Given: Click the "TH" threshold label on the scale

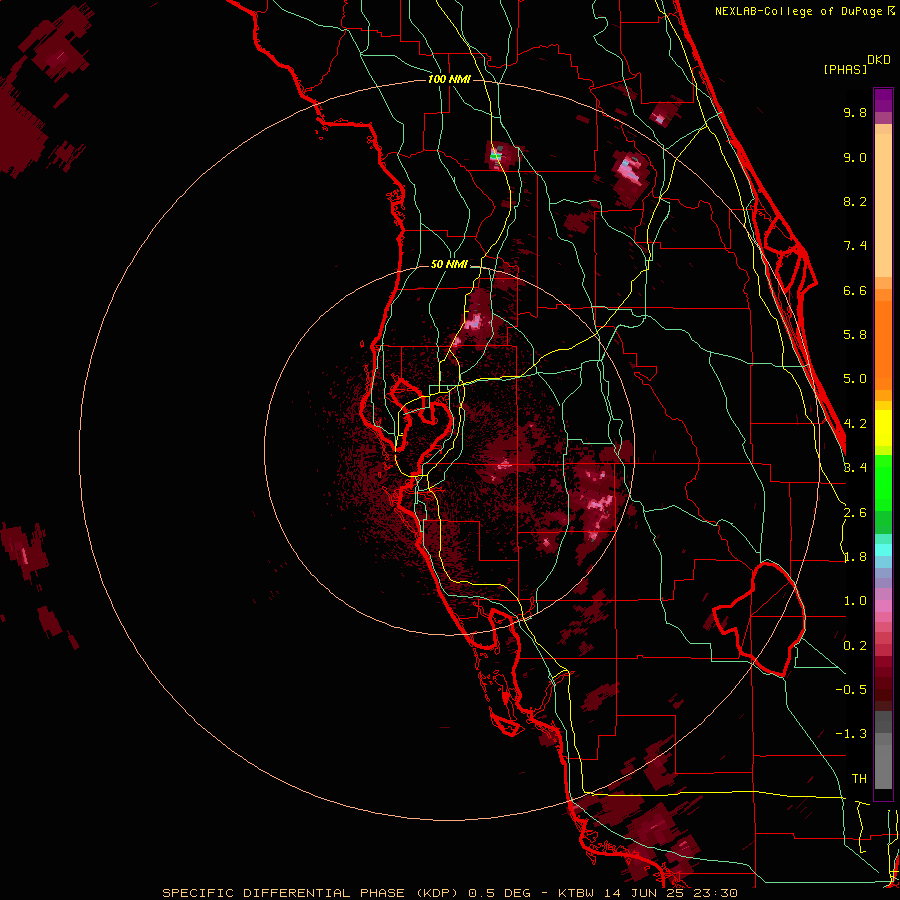Looking at the screenshot, I should point(859,779).
